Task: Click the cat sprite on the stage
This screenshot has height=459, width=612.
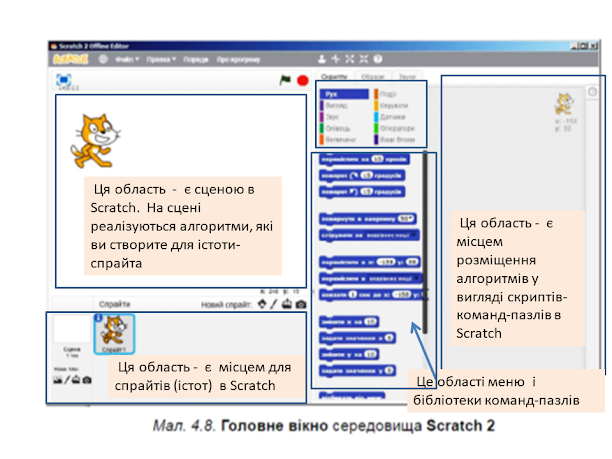Action: click(x=95, y=141)
